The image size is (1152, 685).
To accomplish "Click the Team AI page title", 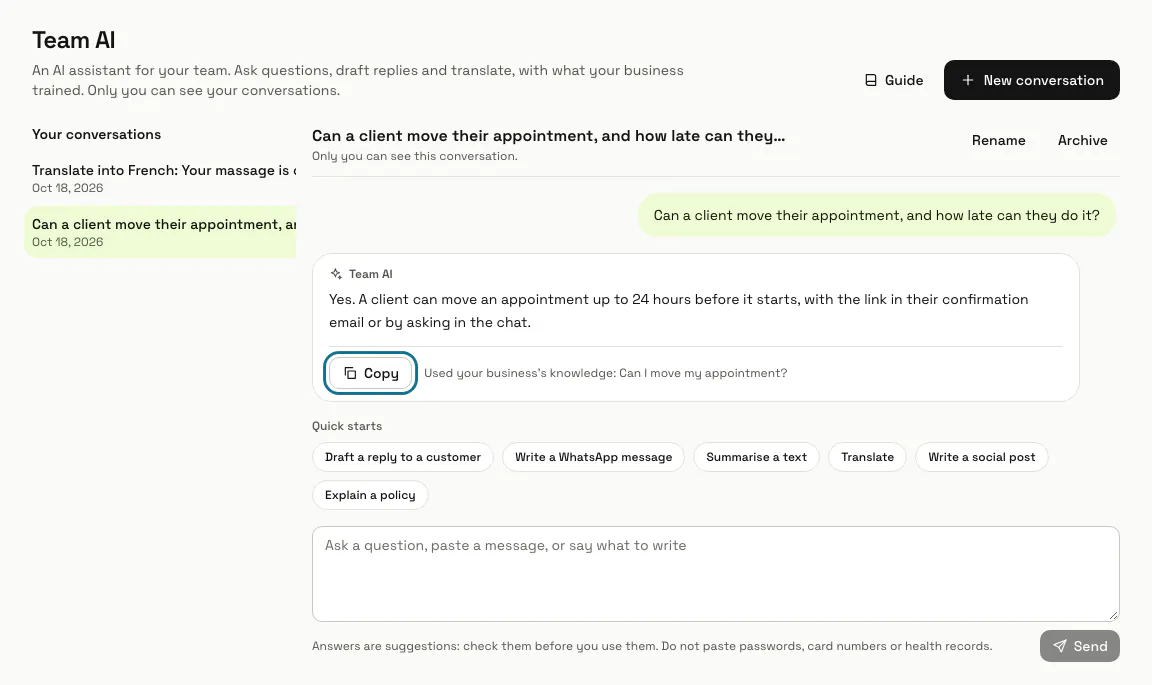I will tap(73, 40).
